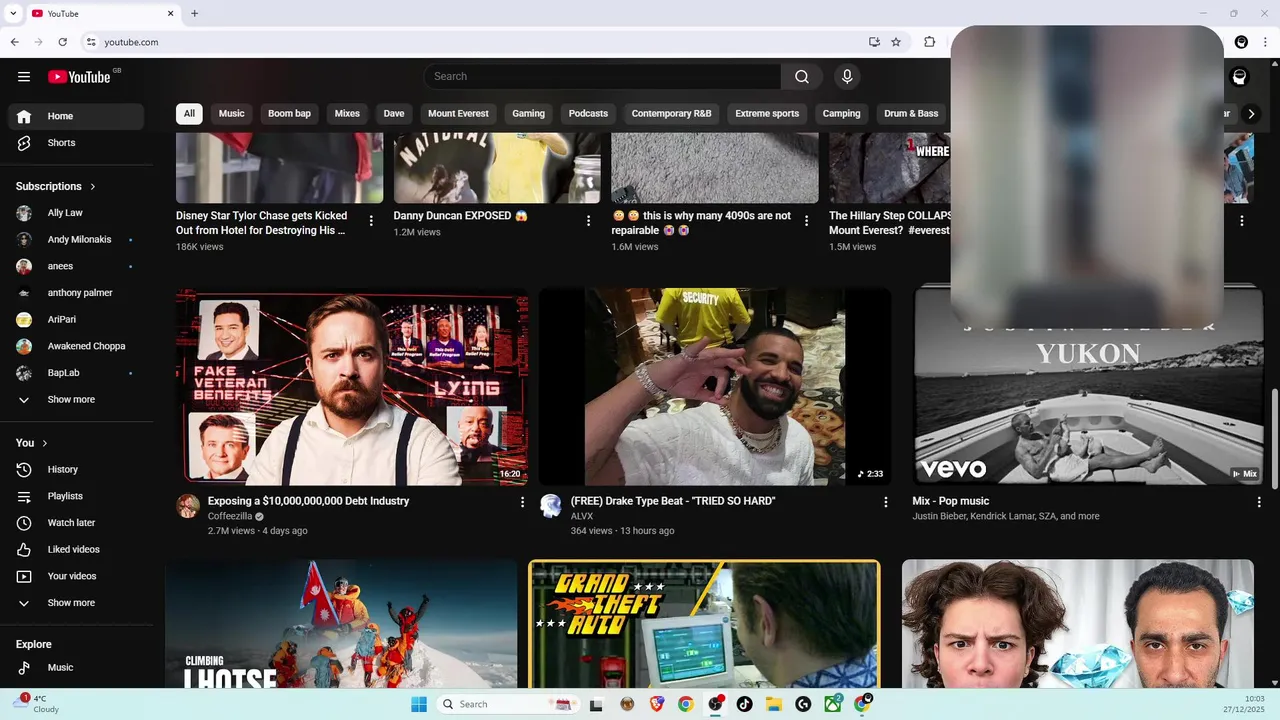Open the Watch later list
This screenshot has width=1280, height=720.
(x=76, y=523)
